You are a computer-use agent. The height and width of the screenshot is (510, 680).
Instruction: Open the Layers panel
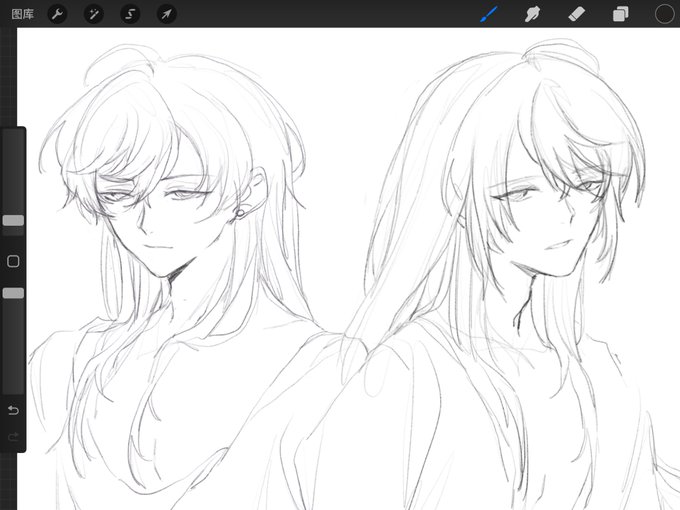click(x=621, y=14)
